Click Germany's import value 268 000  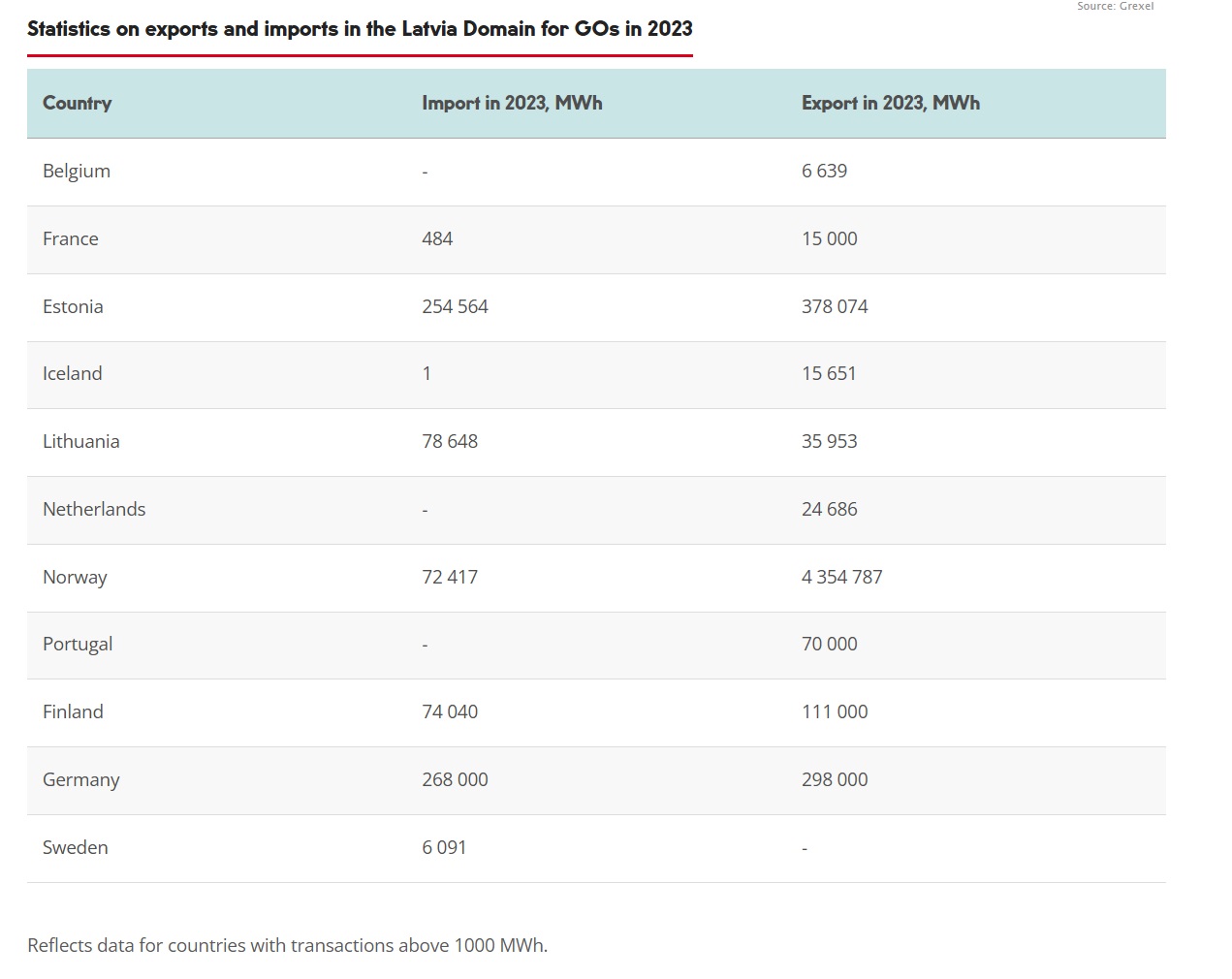tap(455, 779)
